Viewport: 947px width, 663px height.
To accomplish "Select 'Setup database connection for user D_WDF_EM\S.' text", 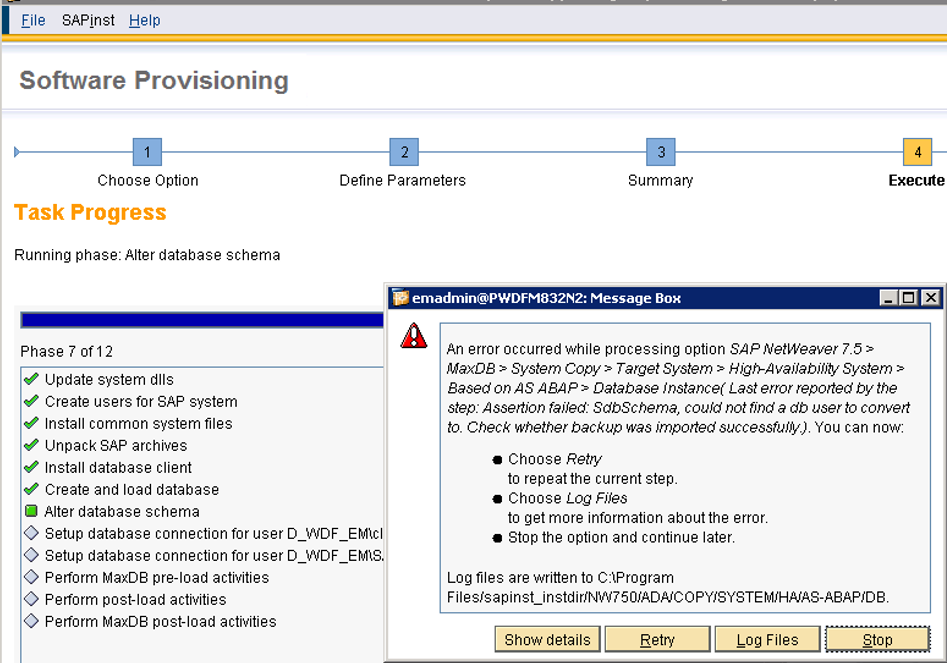I will (214, 556).
